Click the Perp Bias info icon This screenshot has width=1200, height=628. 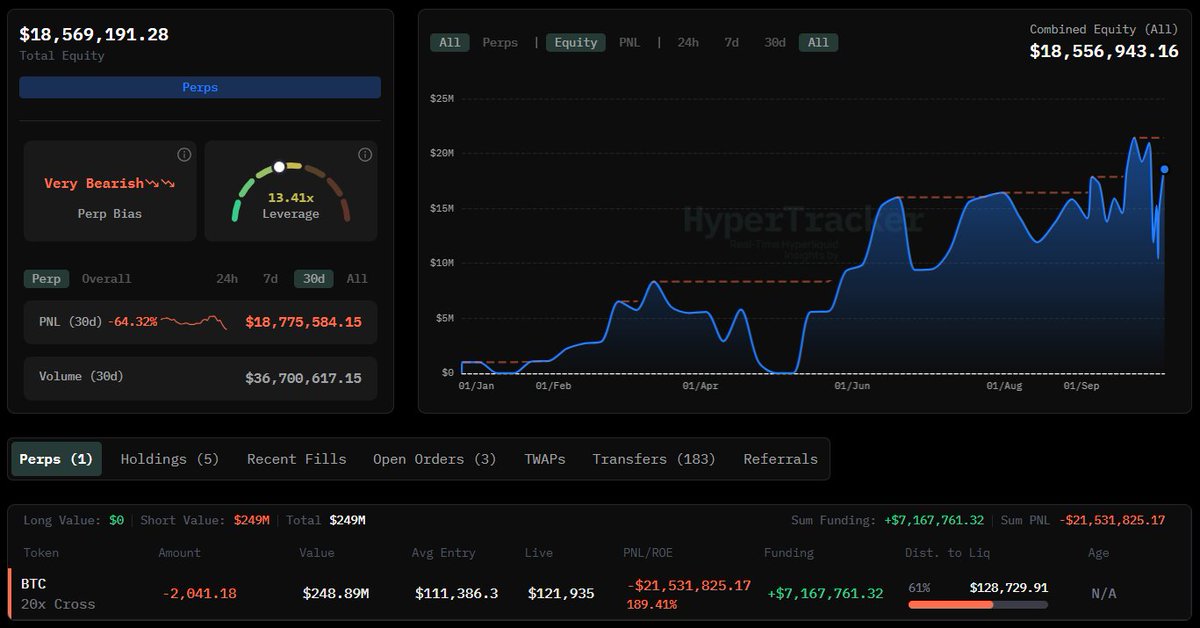click(x=184, y=155)
